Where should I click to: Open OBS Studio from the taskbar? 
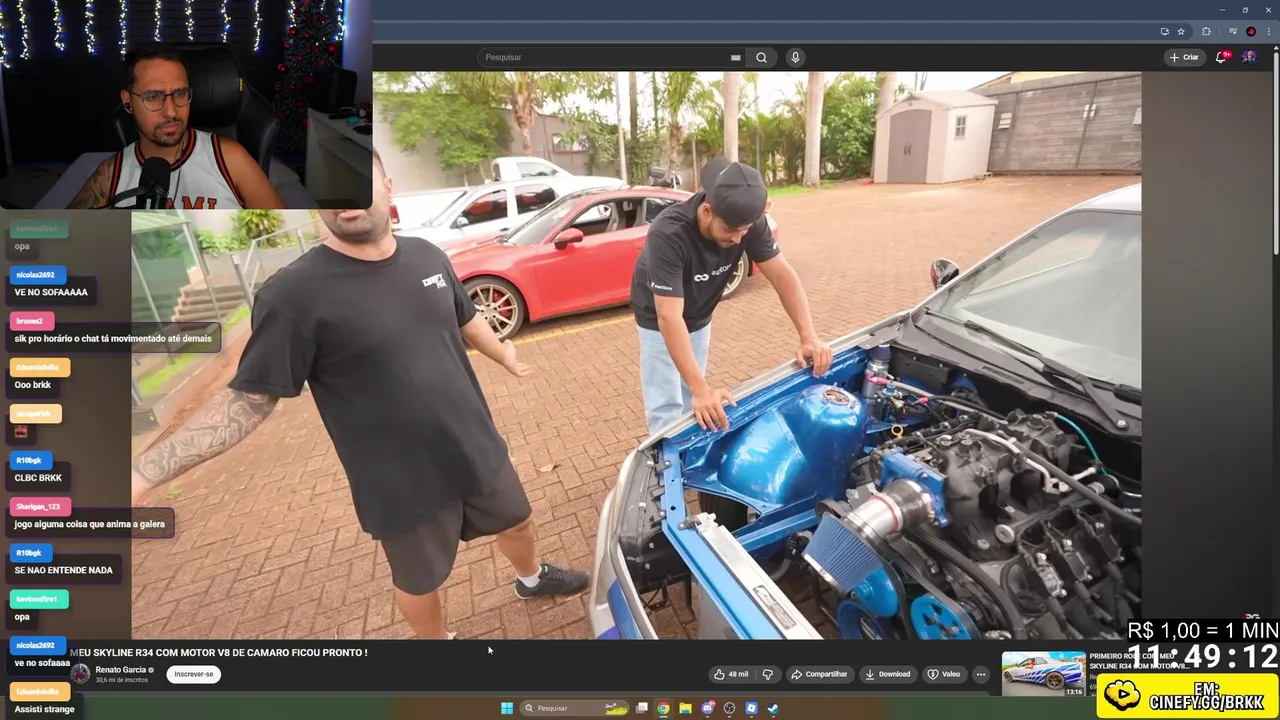[x=729, y=708]
